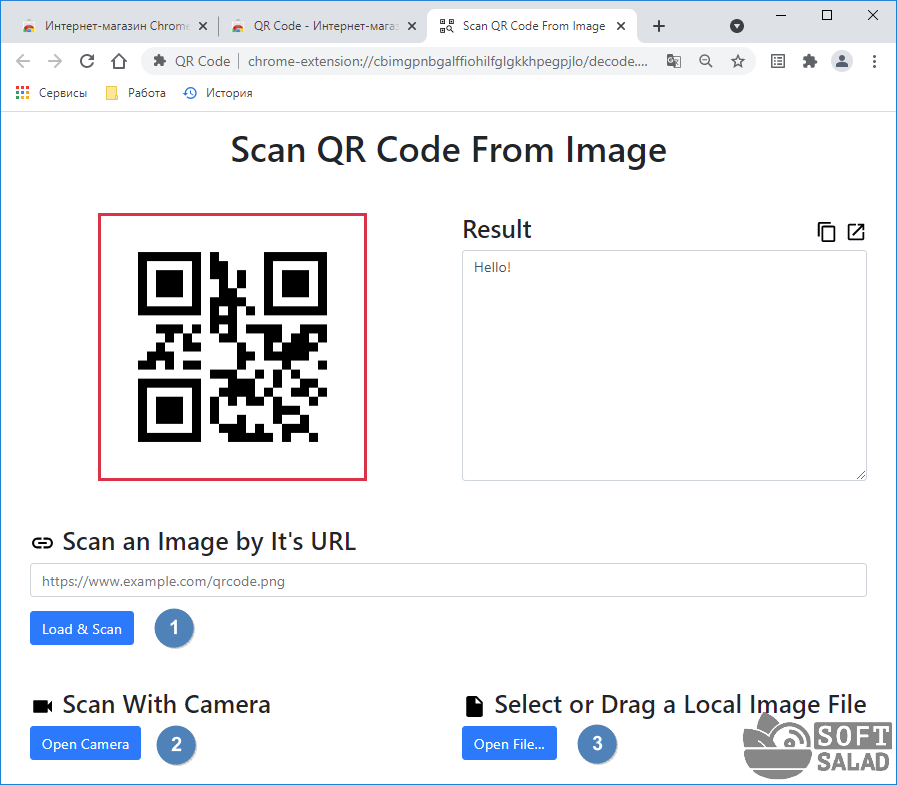This screenshot has height=785, width=897.
Task: Open the Работа bookmarks folder
Action: click(x=136, y=93)
